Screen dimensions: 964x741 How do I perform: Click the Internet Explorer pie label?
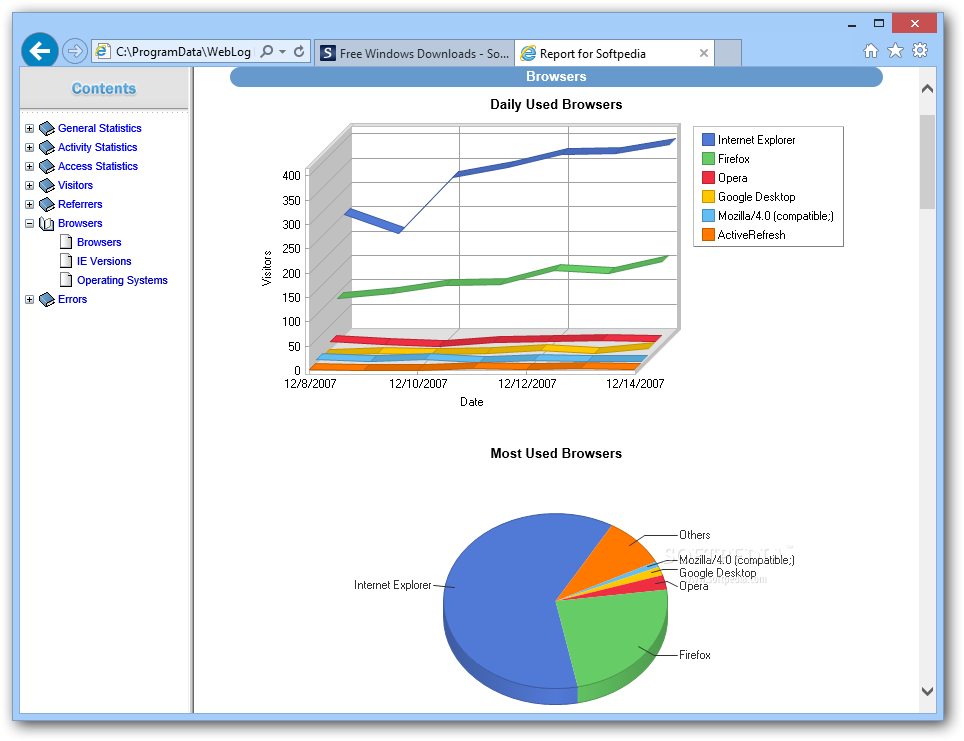392,585
